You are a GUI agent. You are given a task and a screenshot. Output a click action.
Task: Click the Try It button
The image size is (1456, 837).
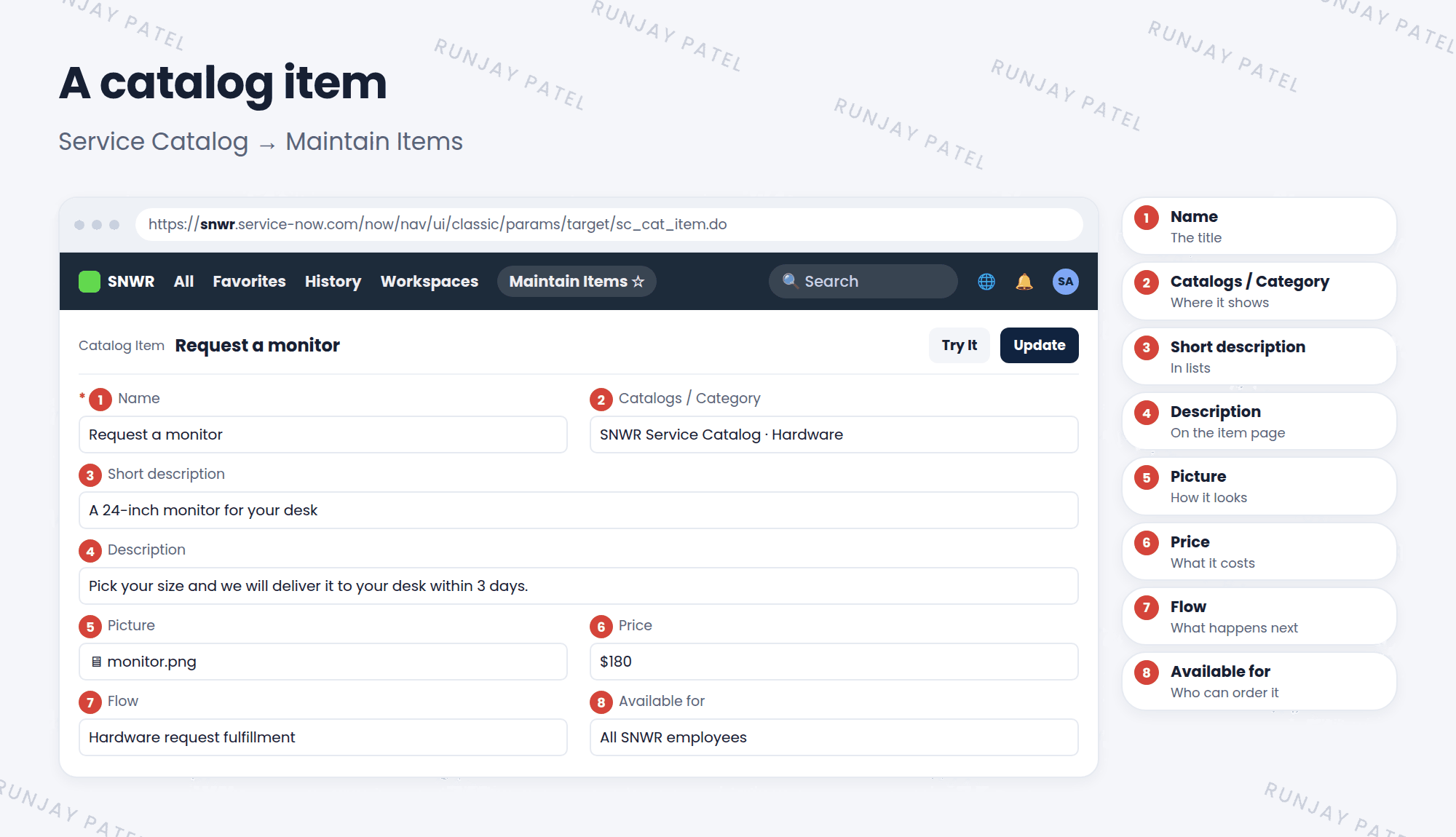[x=959, y=345]
